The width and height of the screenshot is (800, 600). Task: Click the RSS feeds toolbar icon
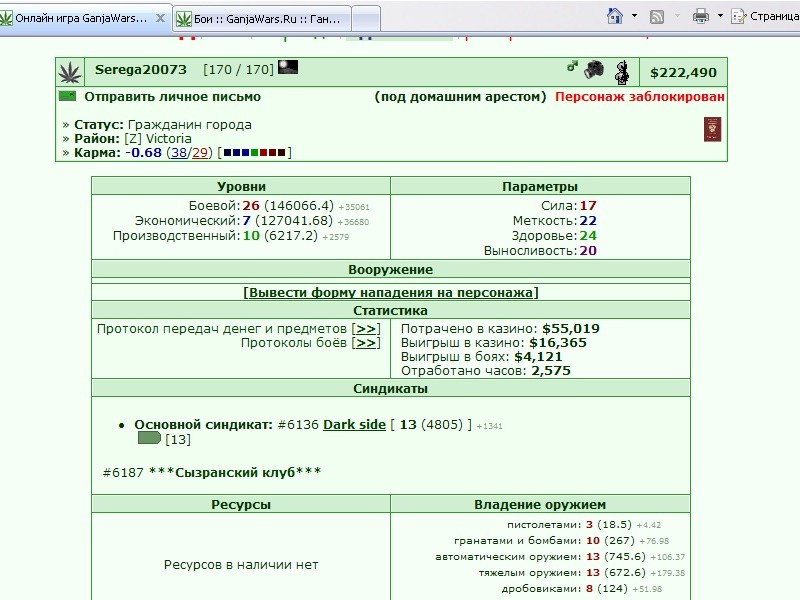click(657, 17)
